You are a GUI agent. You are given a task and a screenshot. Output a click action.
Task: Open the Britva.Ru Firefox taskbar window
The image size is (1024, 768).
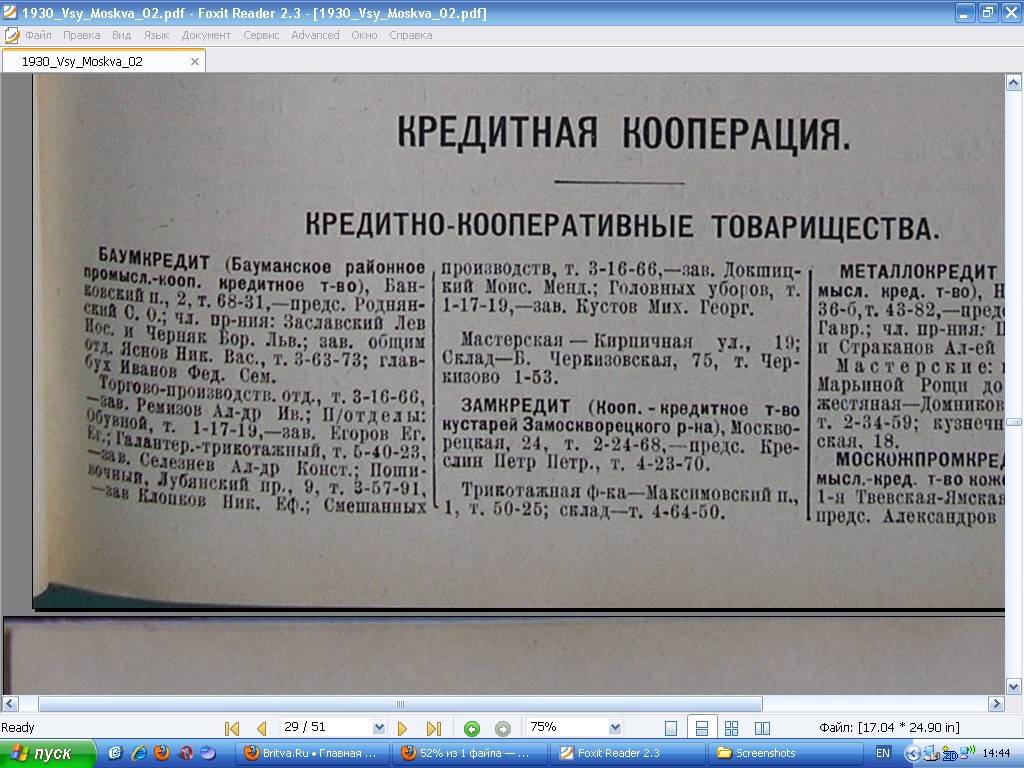pyautogui.click(x=310, y=753)
